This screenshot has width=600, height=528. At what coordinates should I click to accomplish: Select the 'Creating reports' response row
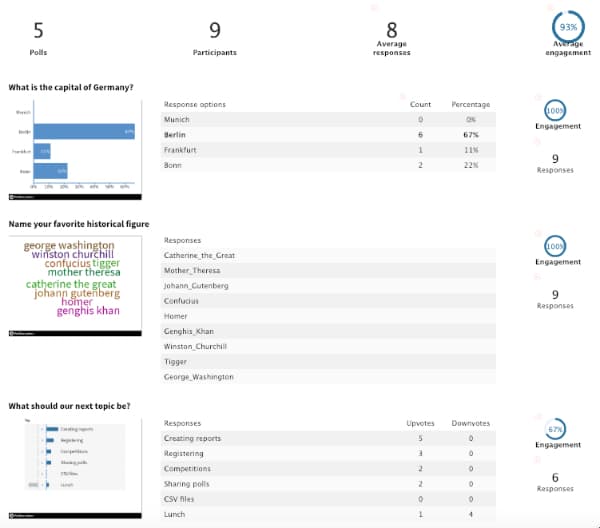pyautogui.click(x=330, y=438)
